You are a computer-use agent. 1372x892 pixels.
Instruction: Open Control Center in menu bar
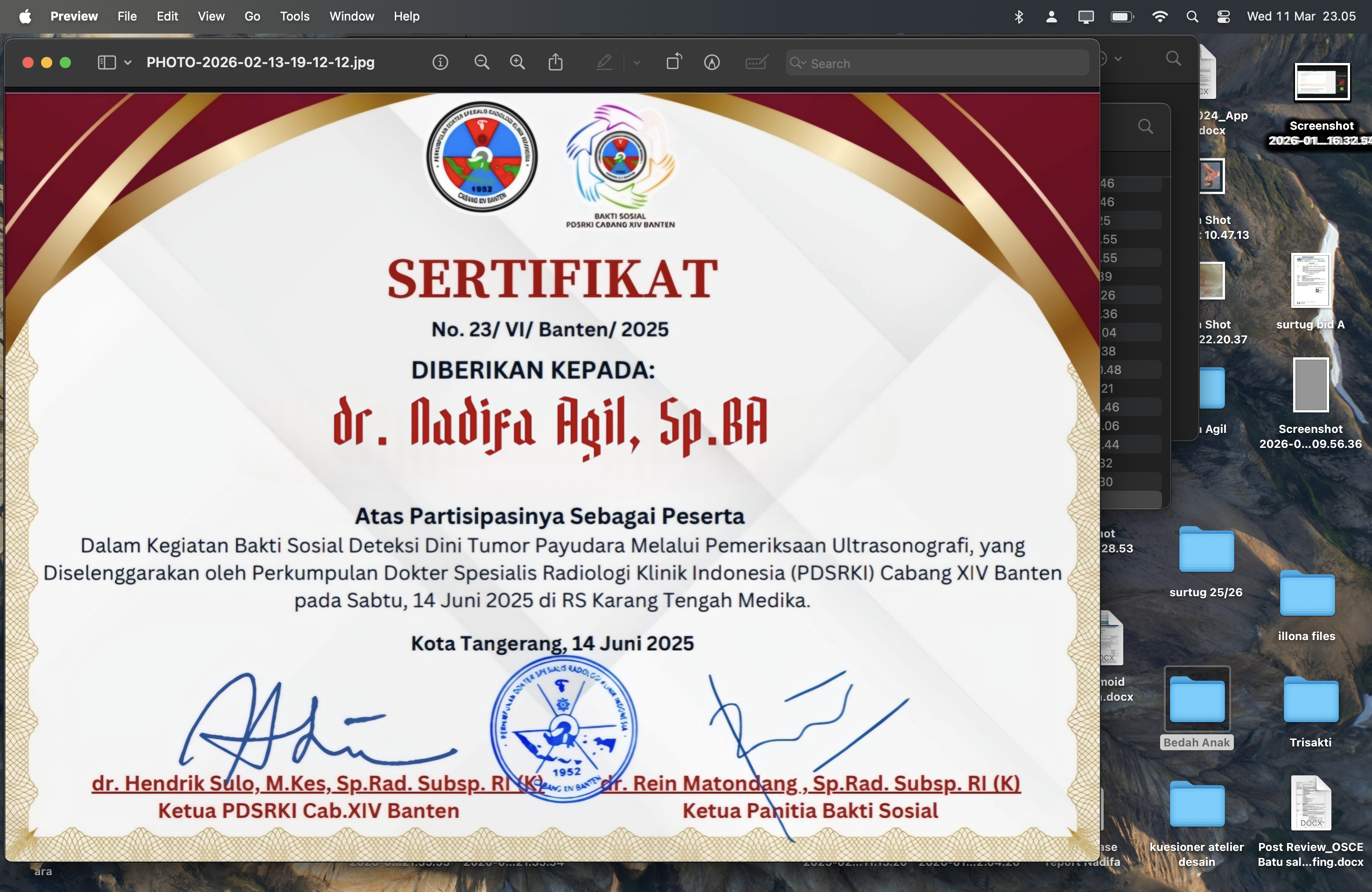pos(1223,17)
